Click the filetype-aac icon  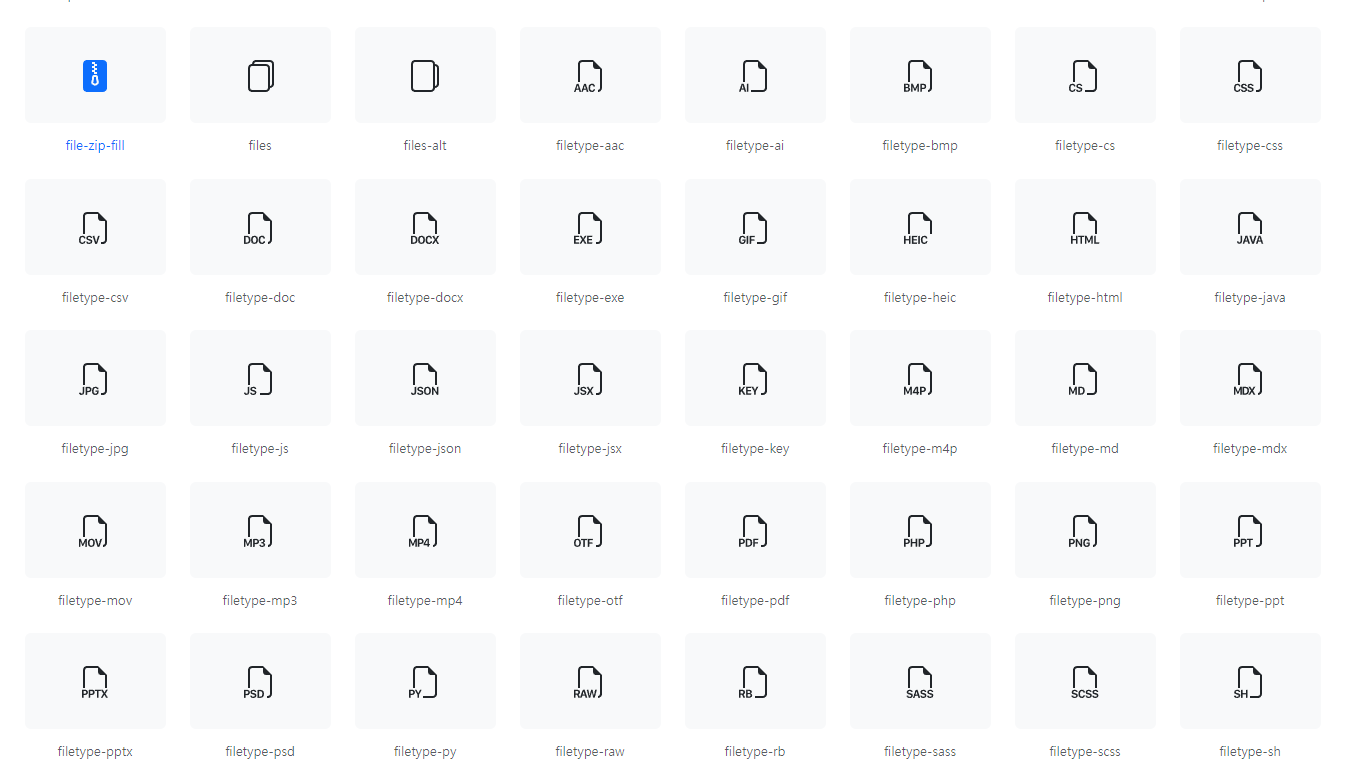590,76
